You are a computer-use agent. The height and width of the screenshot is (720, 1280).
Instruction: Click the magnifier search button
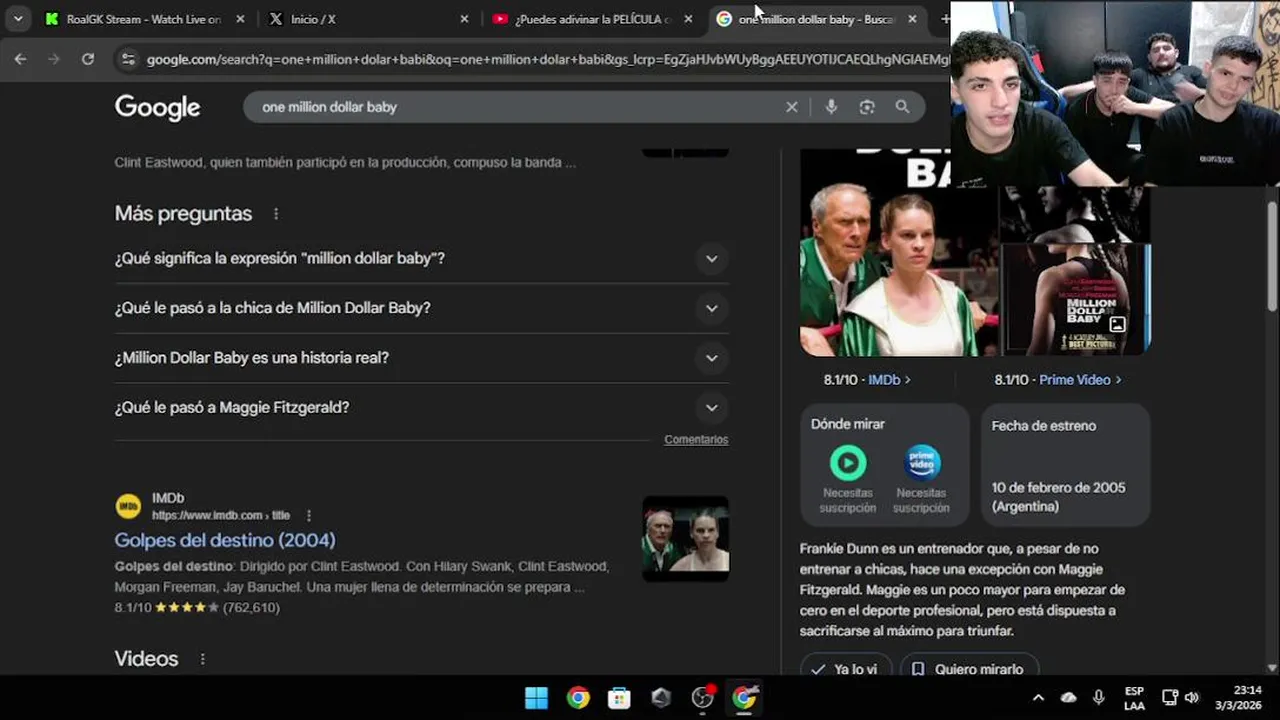click(902, 107)
